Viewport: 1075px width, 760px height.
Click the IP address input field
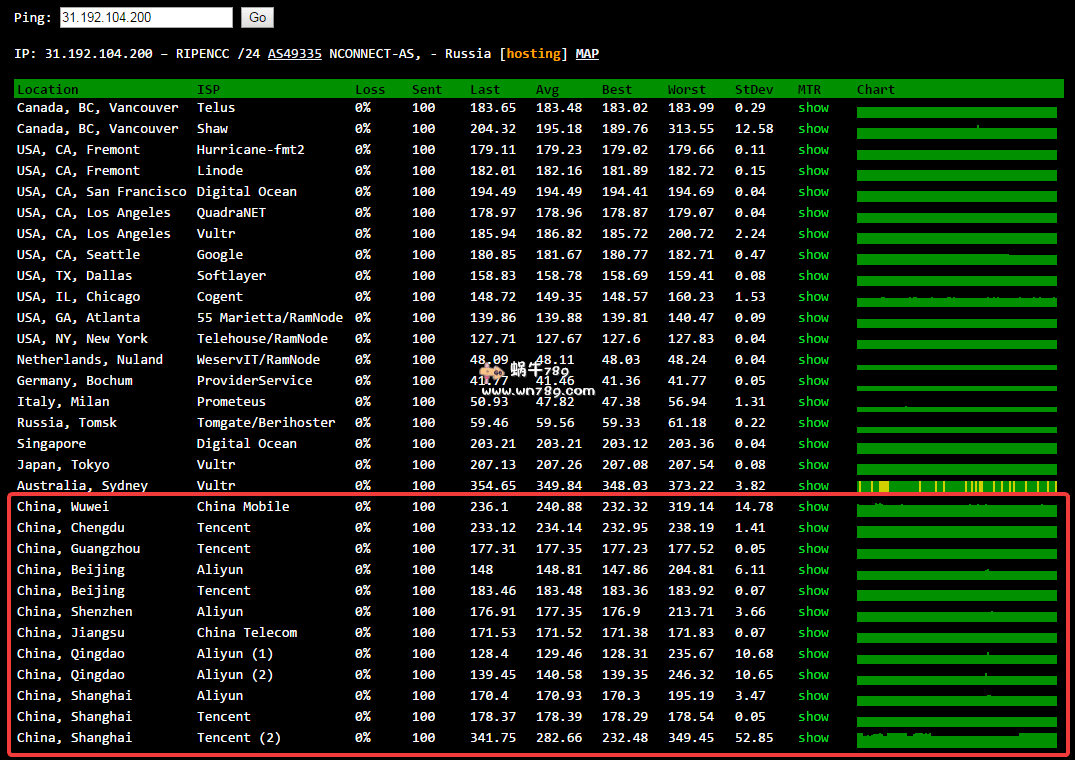pos(145,17)
